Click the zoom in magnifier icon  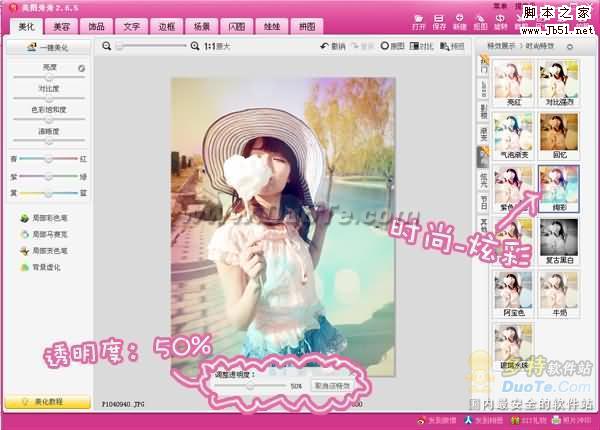pyautogui.click(x=195, y=46)
